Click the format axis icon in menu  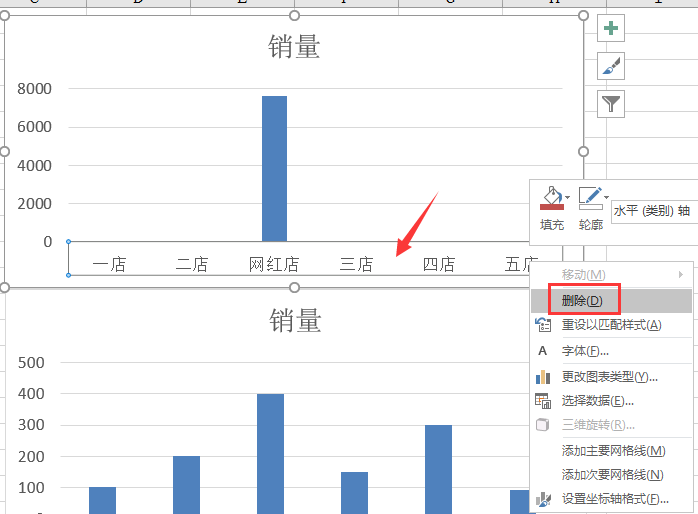pyautogui.click(x=543, y=499)
